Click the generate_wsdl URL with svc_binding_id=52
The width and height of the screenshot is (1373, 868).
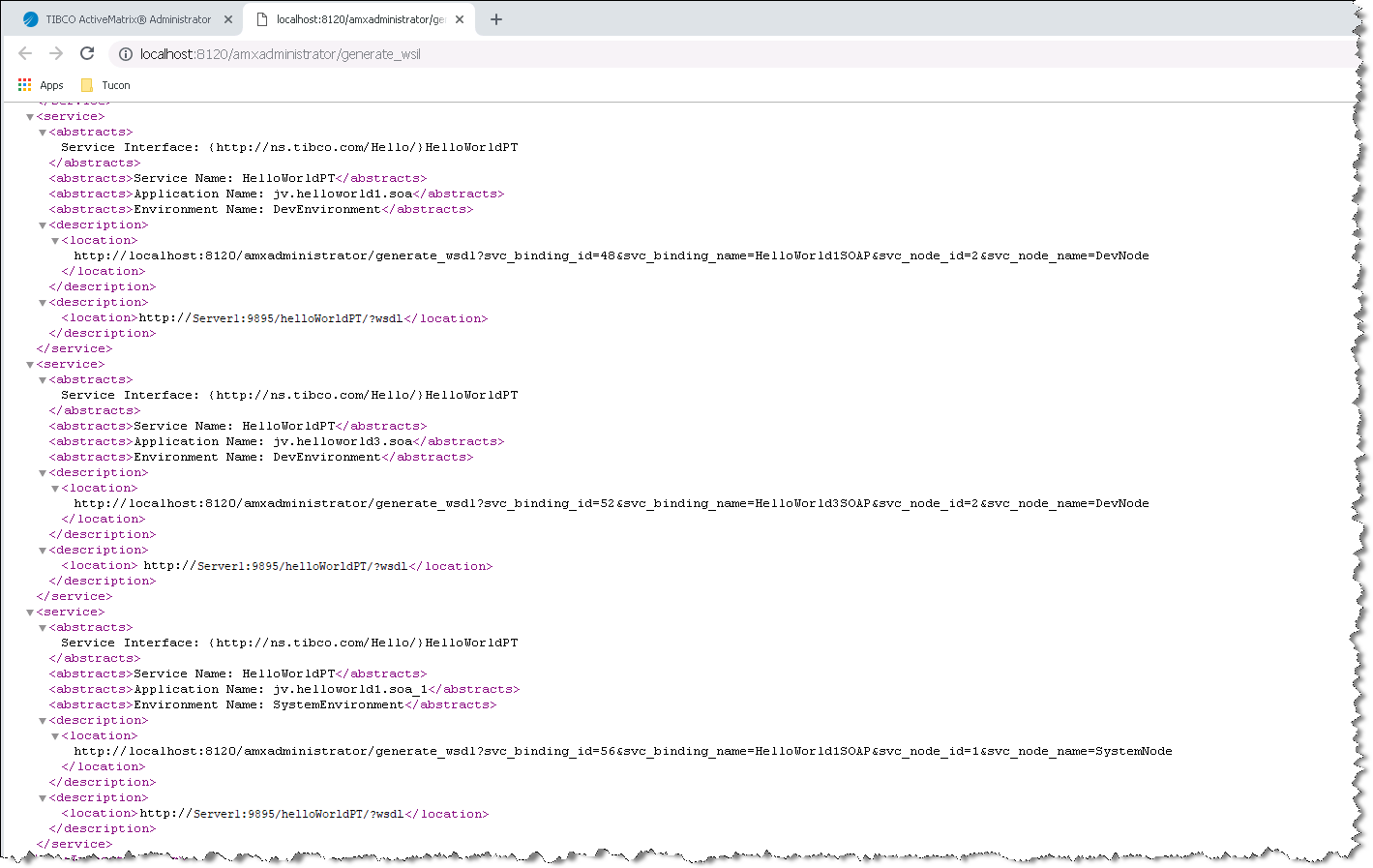tap(612, 503)
